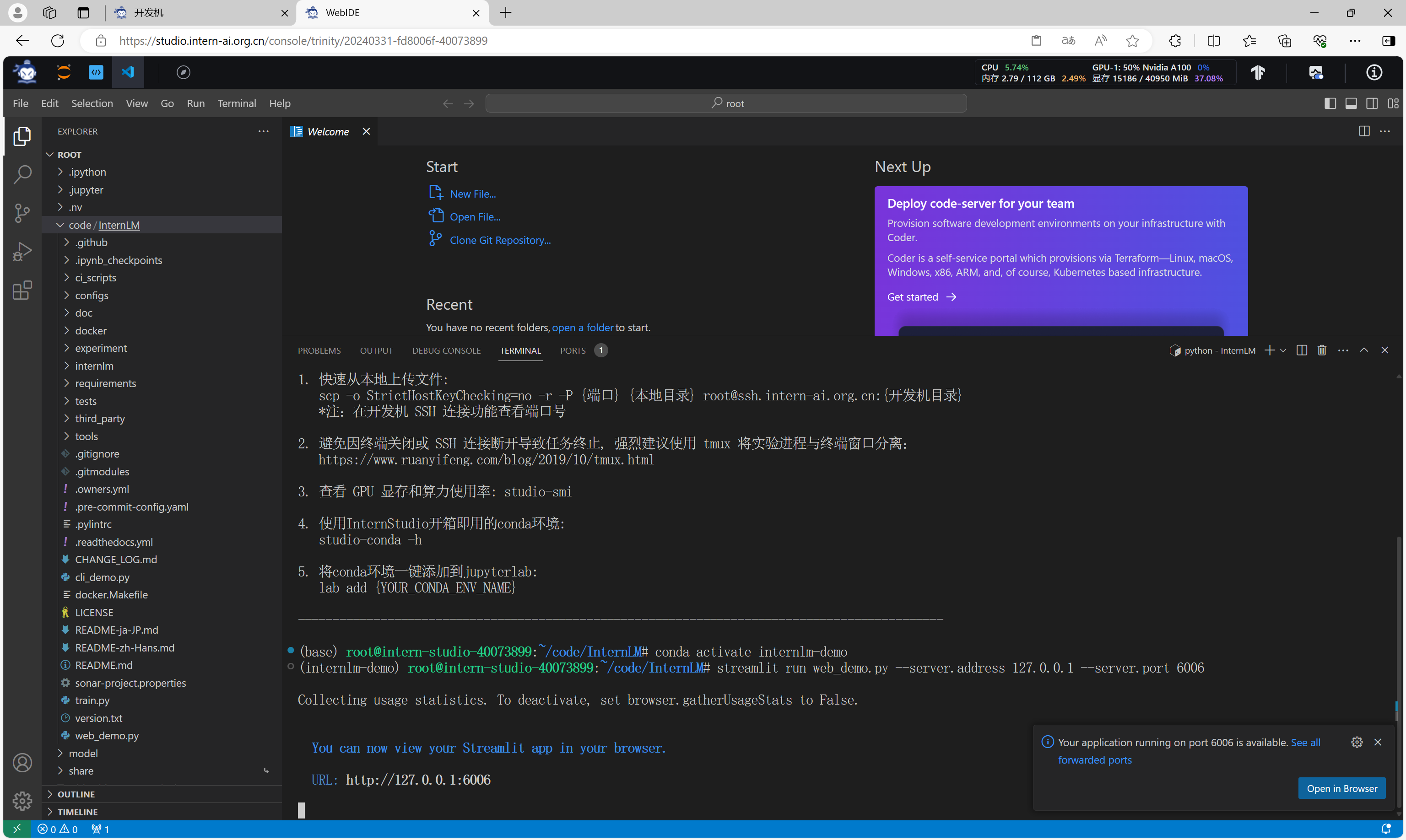
Task: Click the root command center search box
Action: [x=725, y=103]
